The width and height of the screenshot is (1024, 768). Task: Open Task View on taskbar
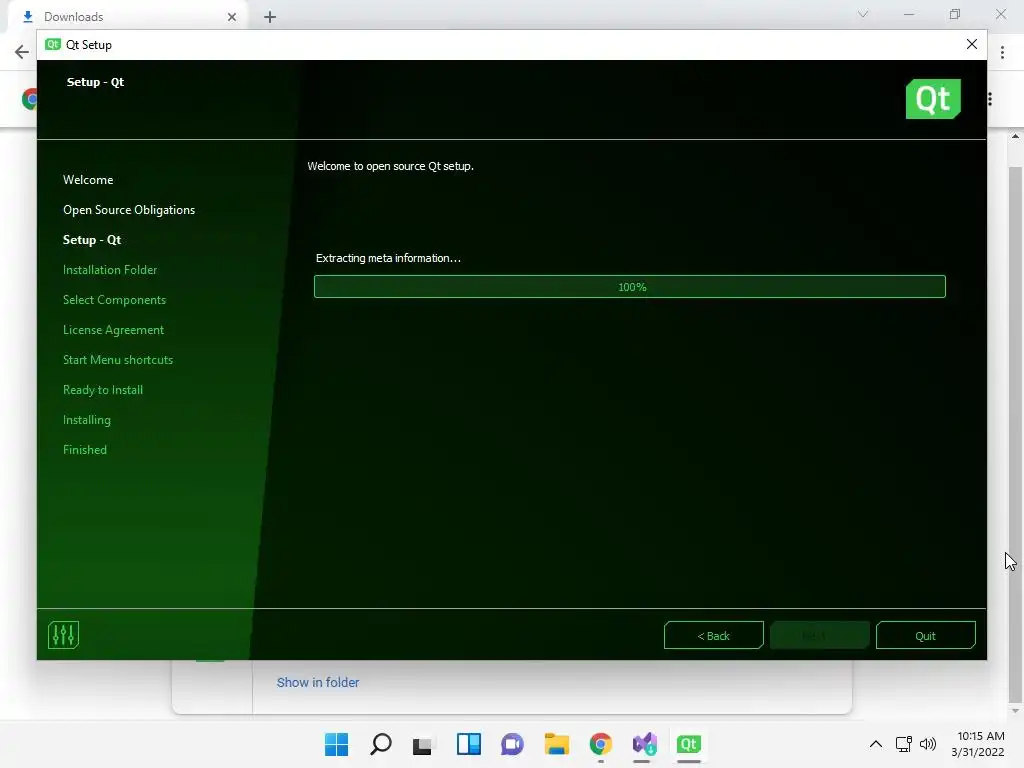423,744
